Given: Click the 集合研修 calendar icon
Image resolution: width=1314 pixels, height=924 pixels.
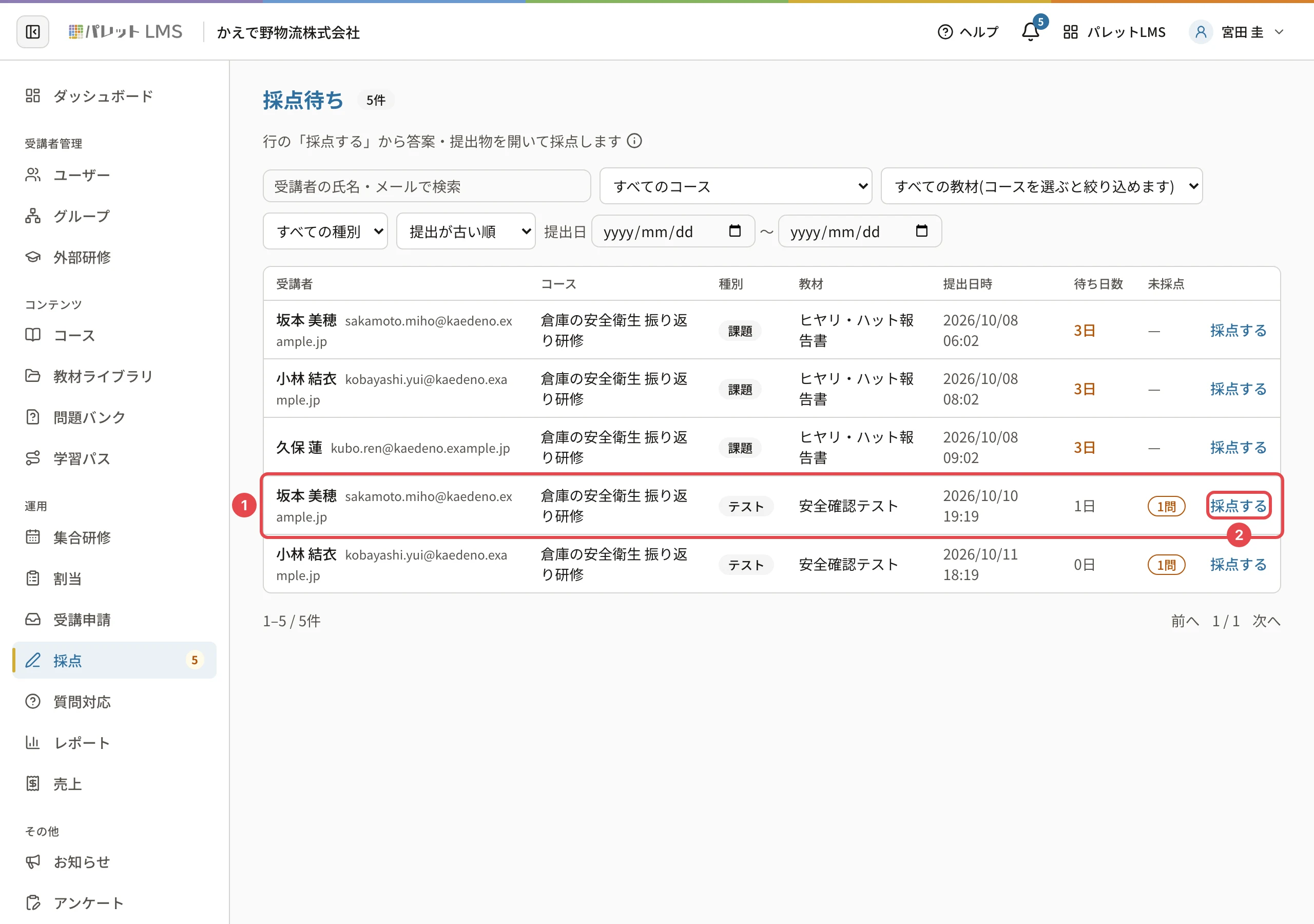Looking at the screenshot, I should [33, 537].
